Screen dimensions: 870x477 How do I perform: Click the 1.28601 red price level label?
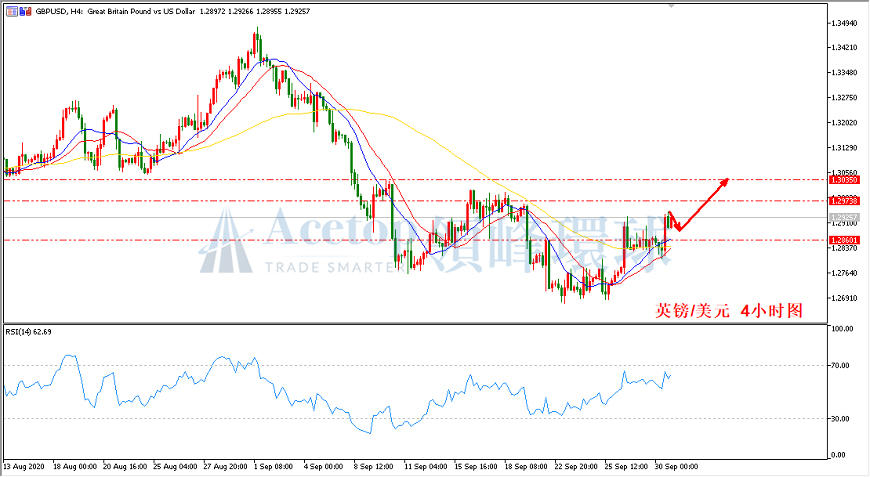coord(844,240)
